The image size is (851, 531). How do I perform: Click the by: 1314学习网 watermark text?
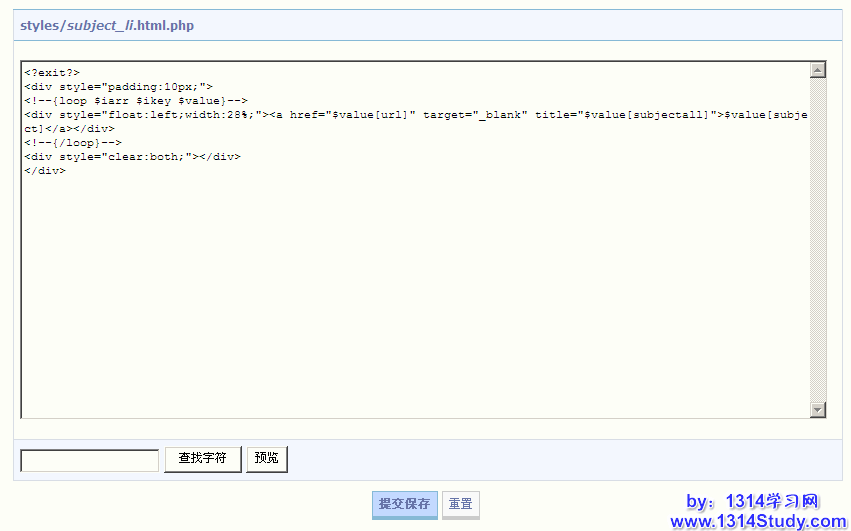753,501
